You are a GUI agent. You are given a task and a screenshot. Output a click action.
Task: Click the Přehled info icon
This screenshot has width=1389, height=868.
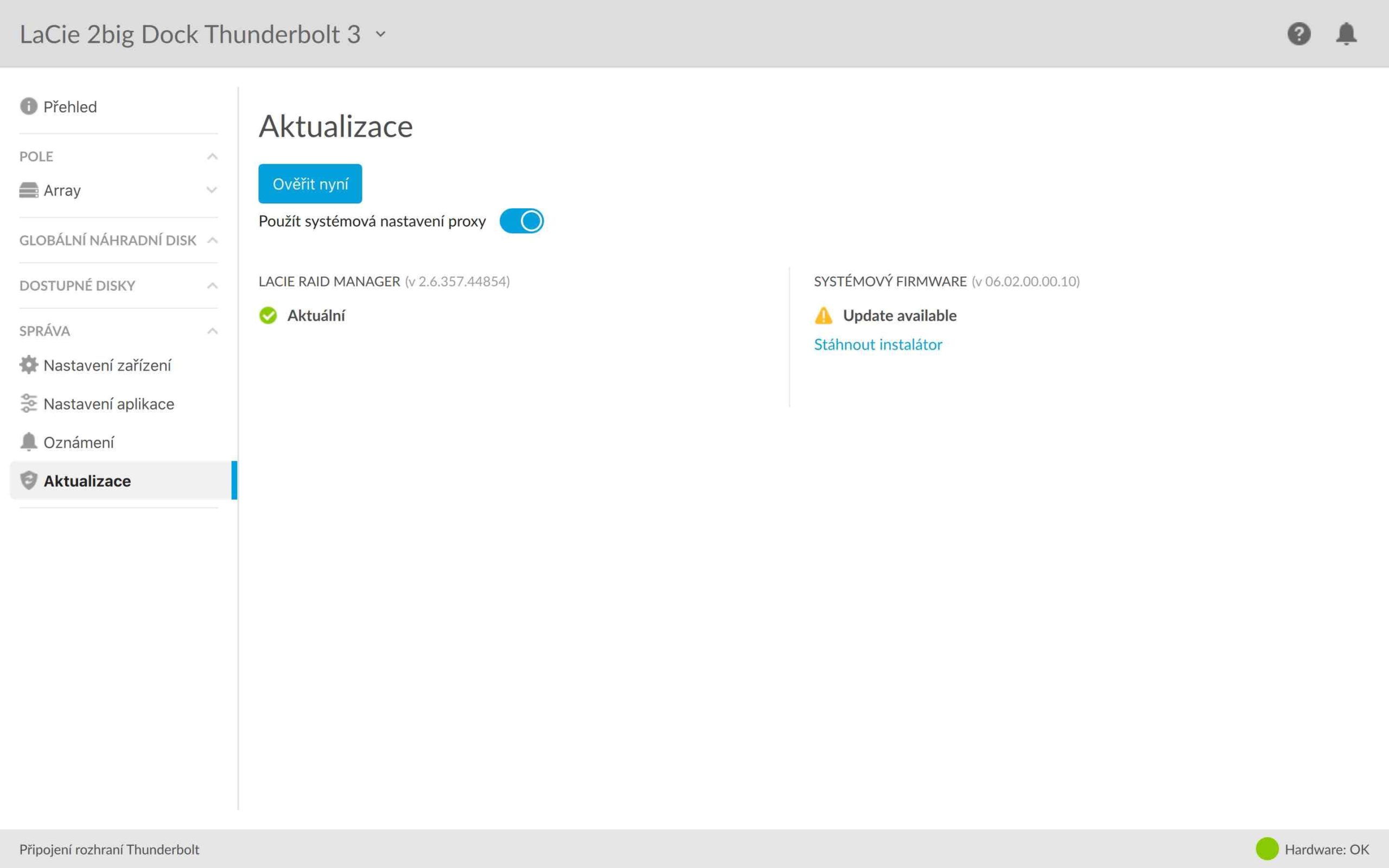pos(28,106)
